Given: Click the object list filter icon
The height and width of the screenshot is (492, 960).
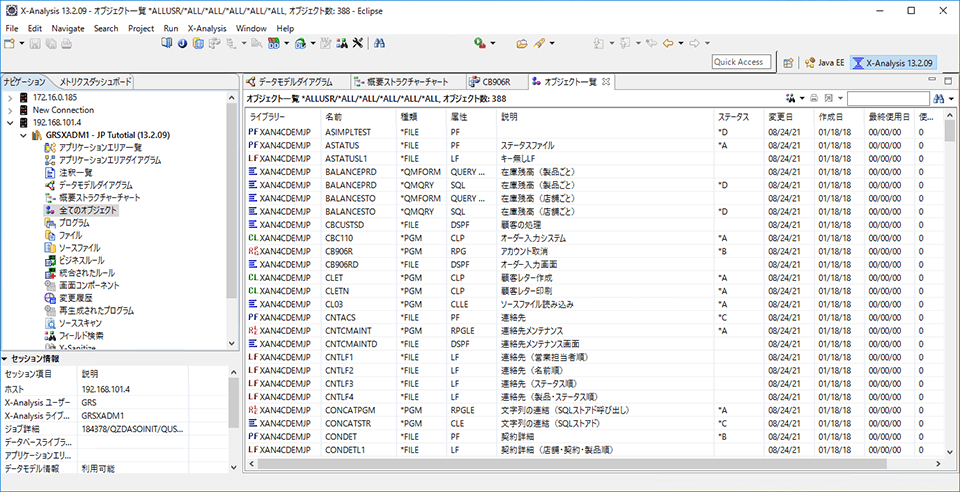Looking at the screenshot, I should 790,98.
